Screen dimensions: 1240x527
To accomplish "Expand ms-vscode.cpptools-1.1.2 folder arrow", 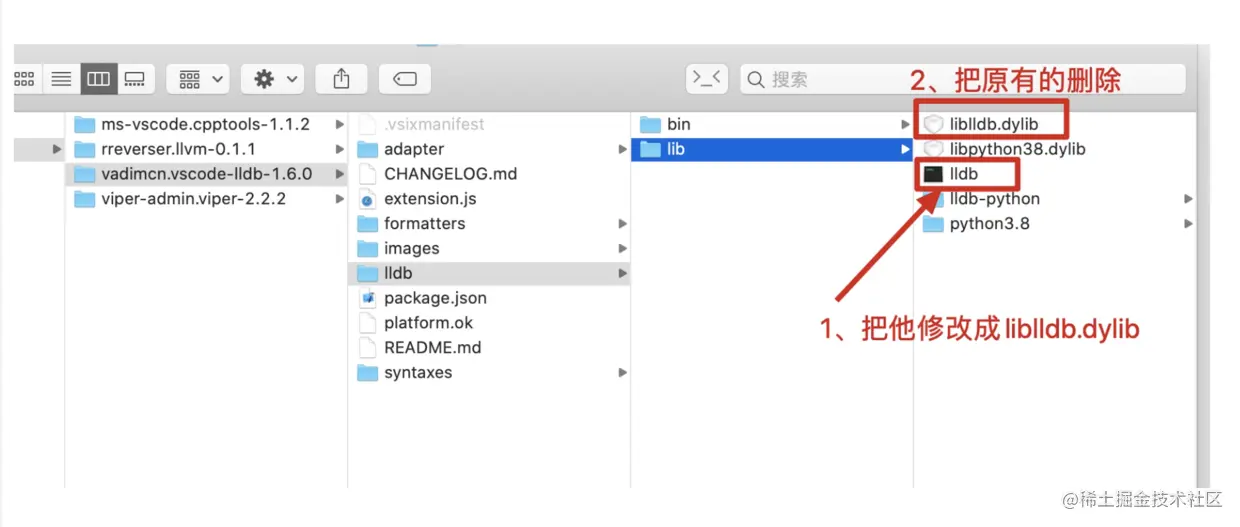I will click(340, 124).
